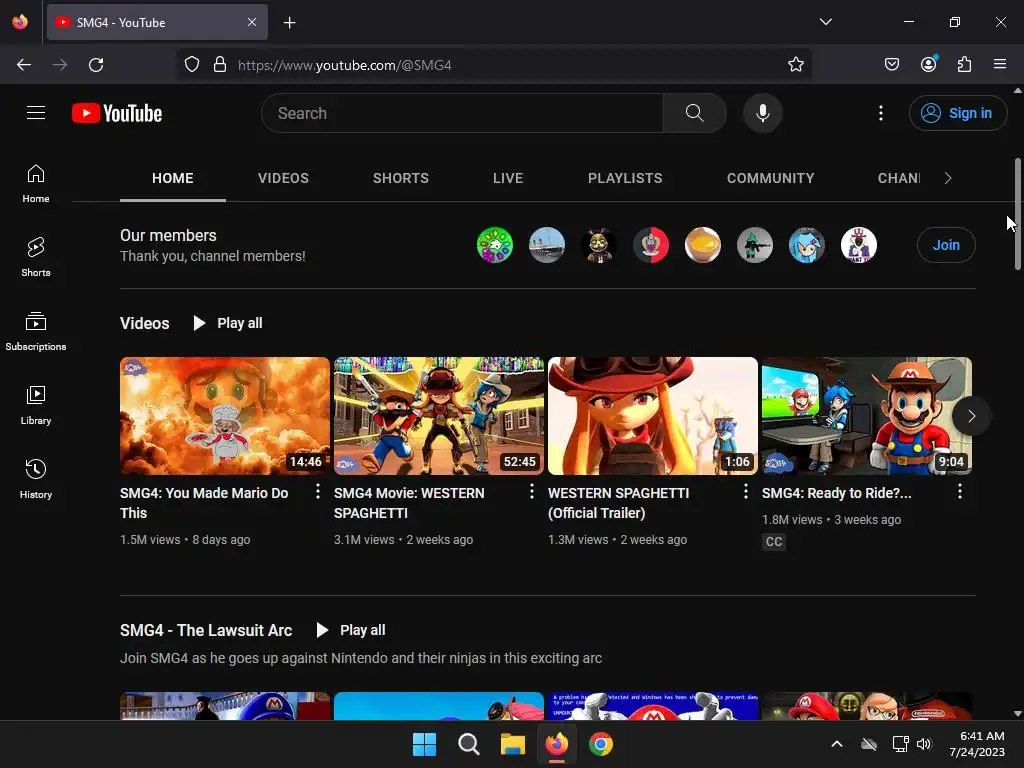The width and height of the screenshot is (1024, 768).
Task: Switch to the PLAYLISTS tab
Action: click(625, 178)
